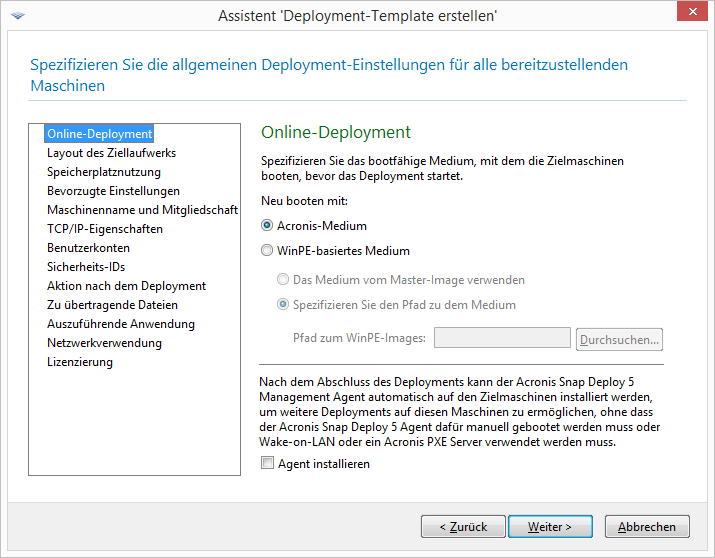Open TCP/IP-Eigenschaften settings
715x558 pixels.
pyautogui.click(x=105, y=229)
